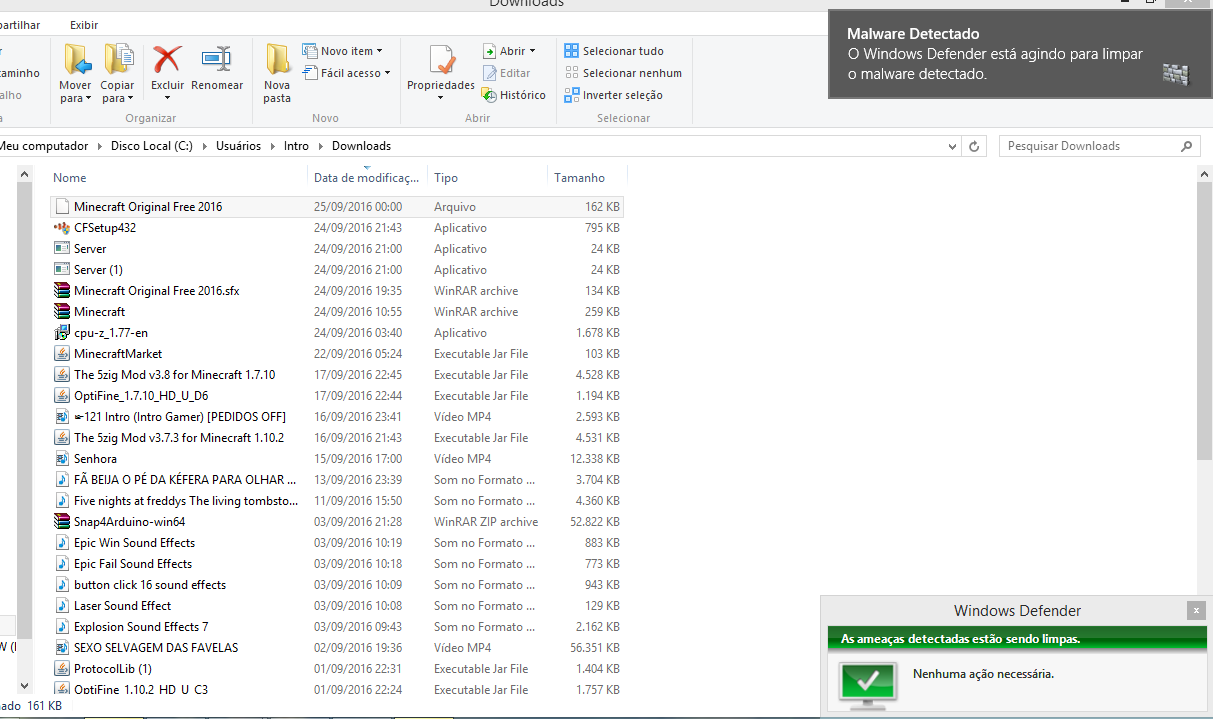Image resolution: width=1213 pixels, height=719 pixels.
Task: Click the Senhora MP4 video icon
Action: coord(62,459)
